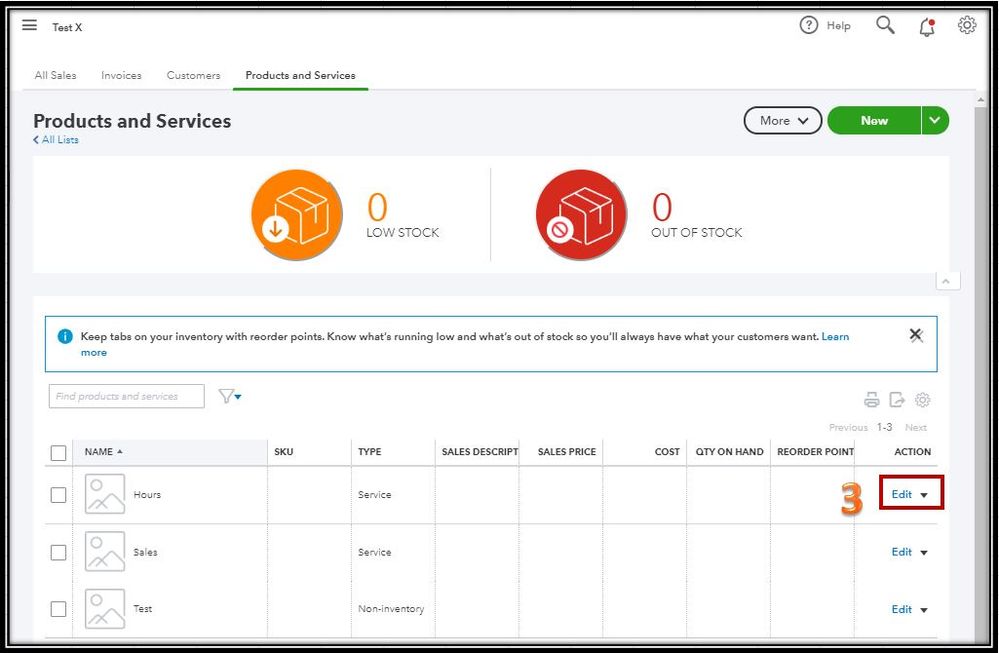Open the hamburger navigation menu
The height and width of the screenshot is (653, 999).
[29, 26]
